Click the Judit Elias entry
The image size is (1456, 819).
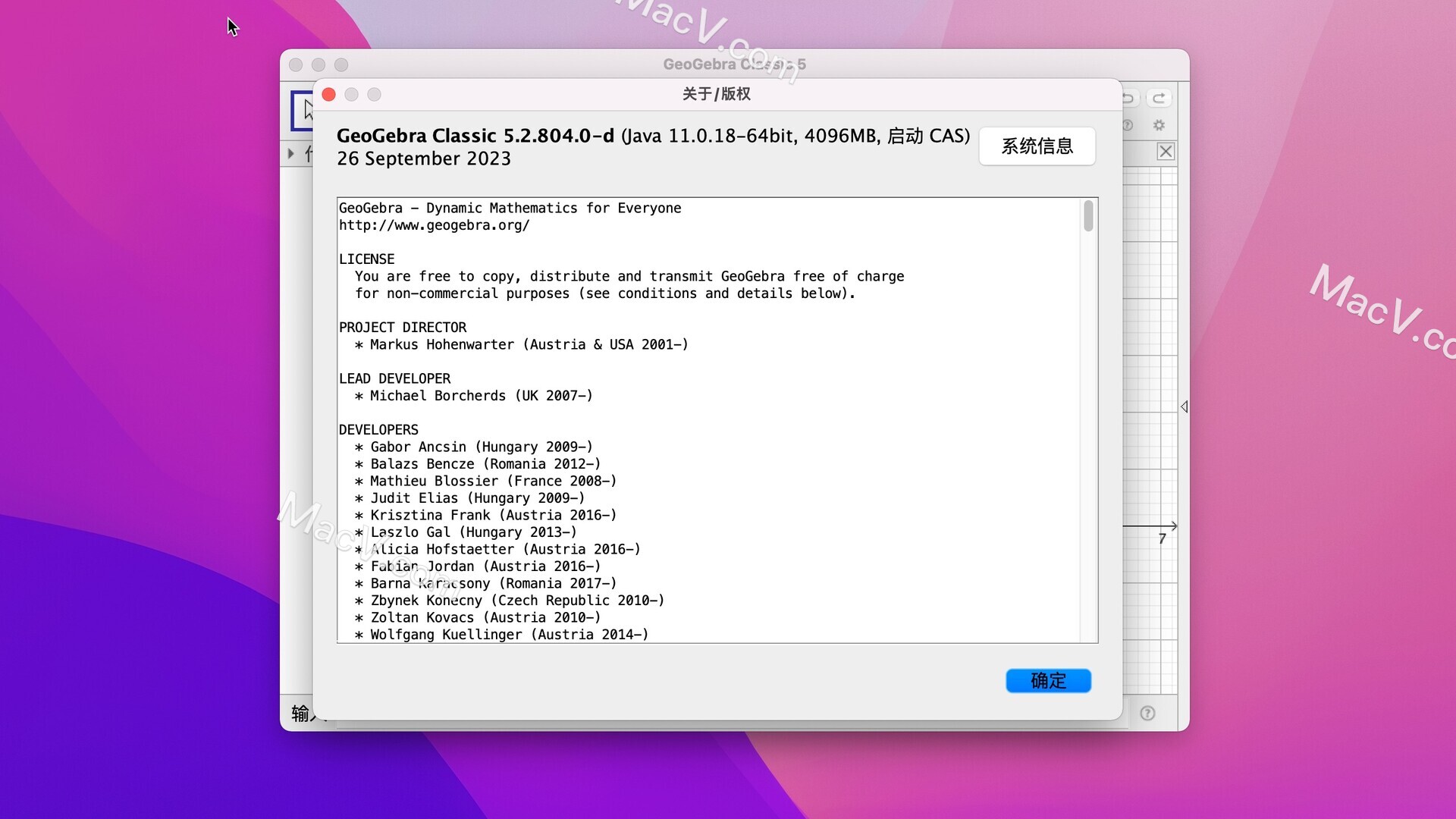(469, 498)
